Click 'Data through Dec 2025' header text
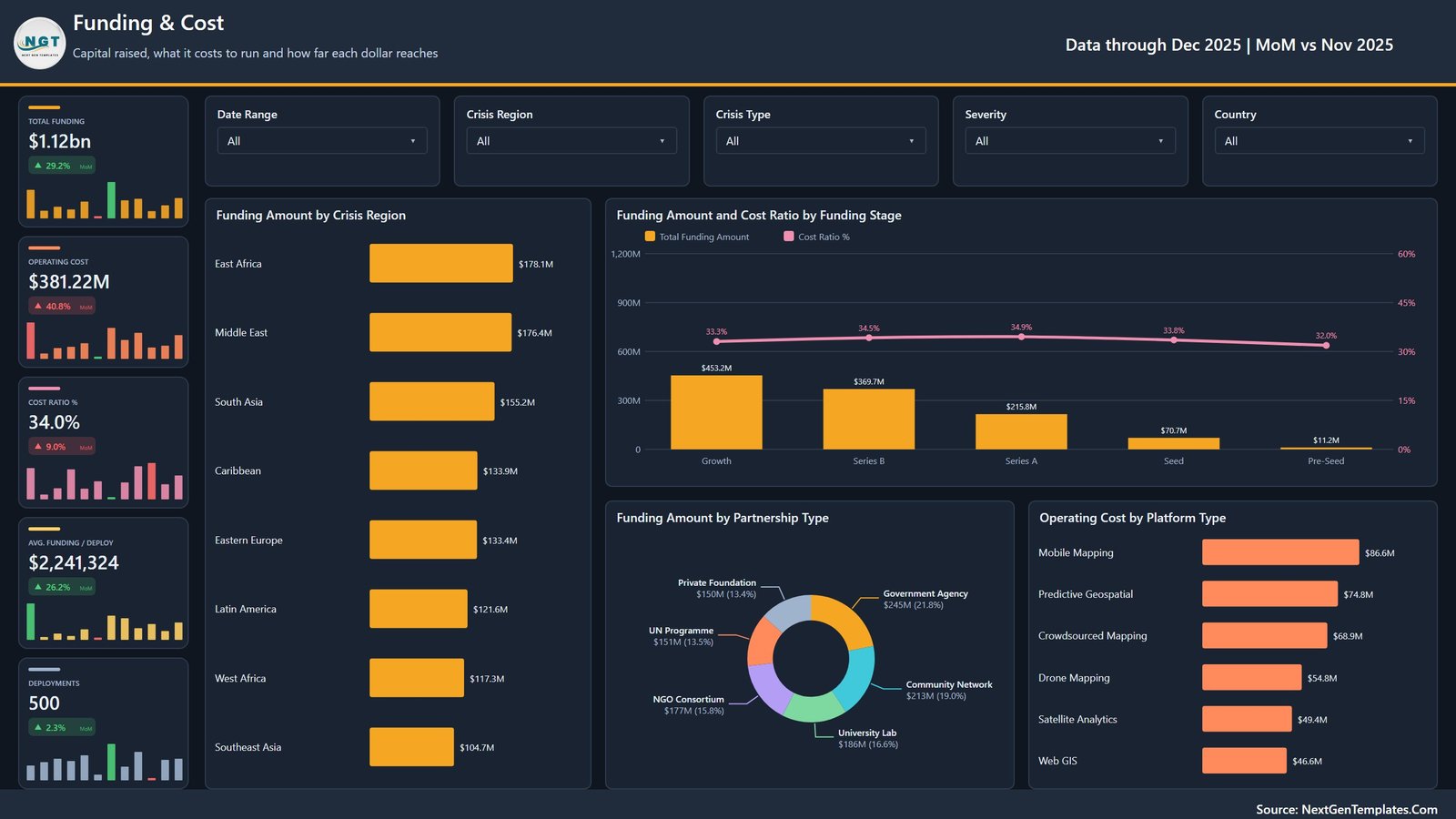1456x819 pixels. (x=1153, y=45)
